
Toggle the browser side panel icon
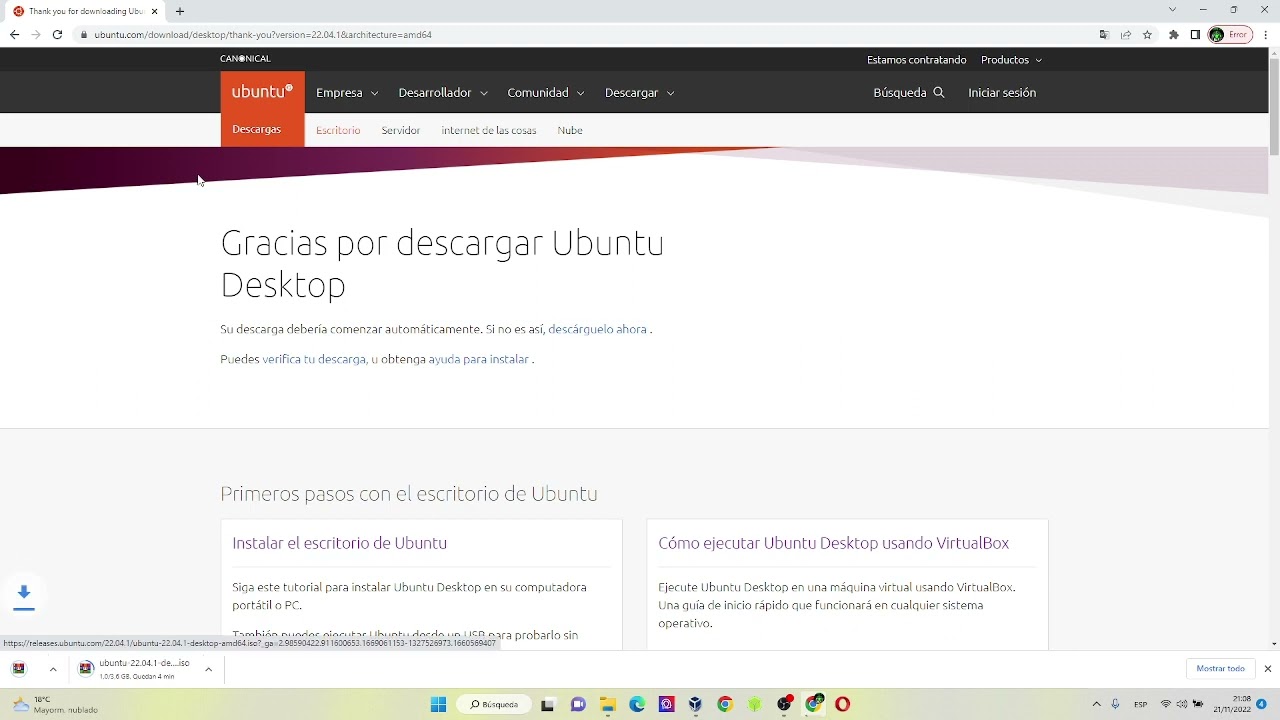tap(1195, 34)
